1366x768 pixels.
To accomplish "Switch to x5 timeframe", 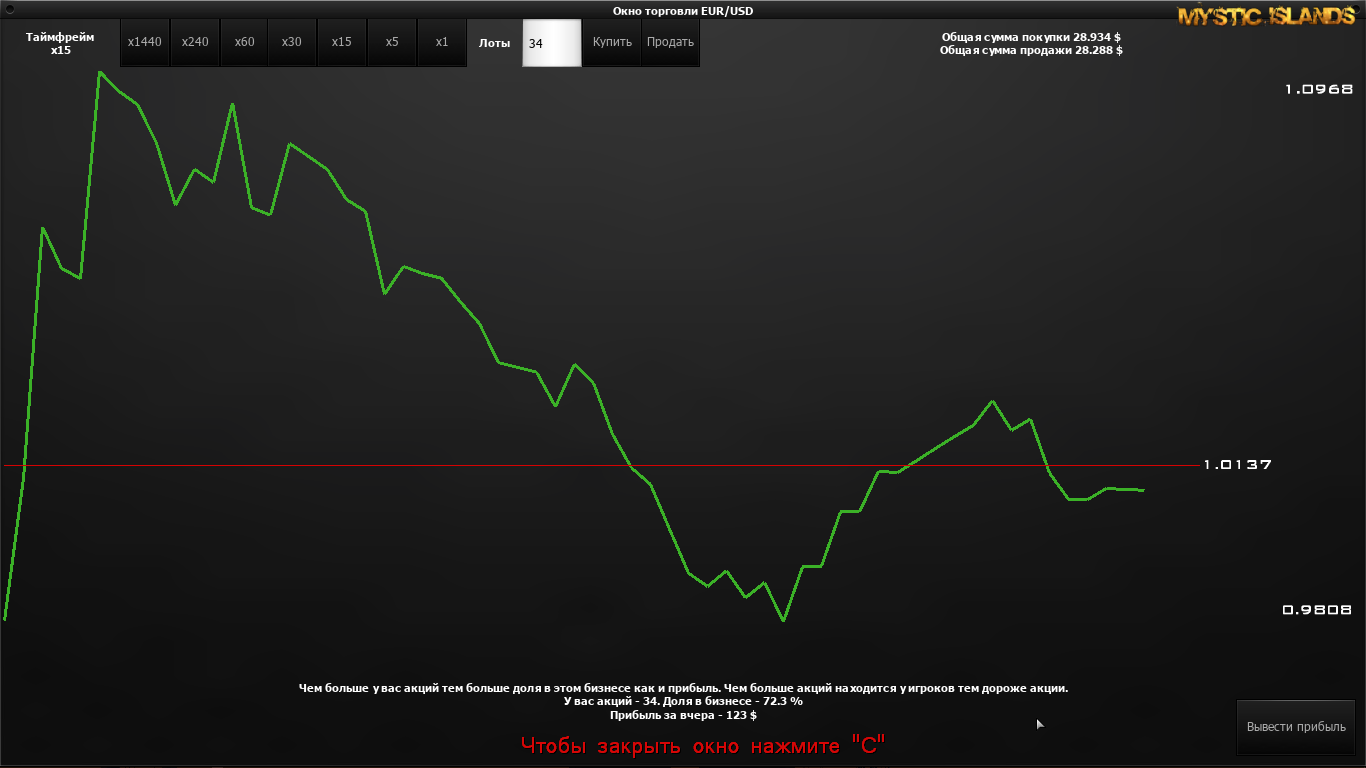I will (392, 42).
